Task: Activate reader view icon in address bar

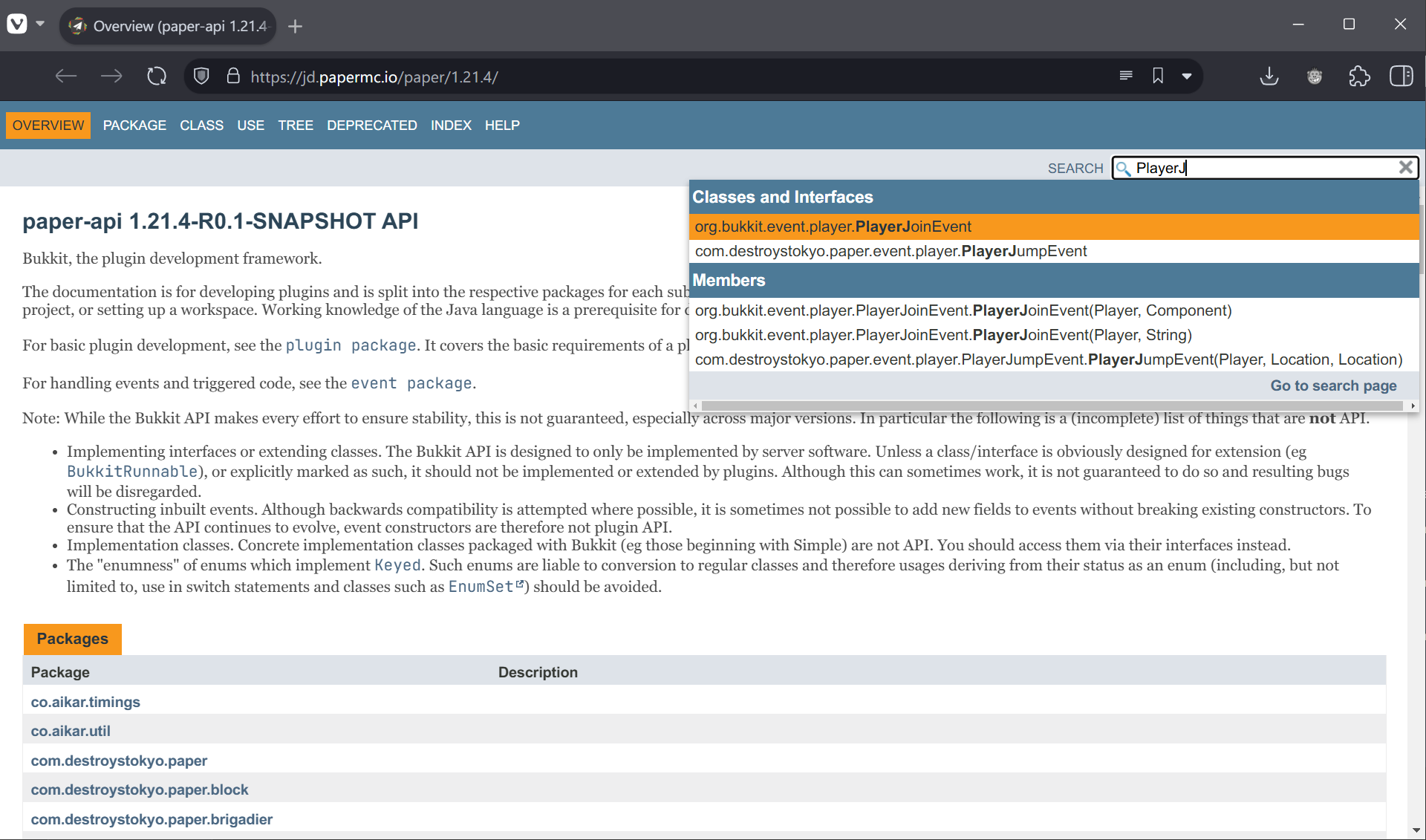Action: pos(1126,75)
